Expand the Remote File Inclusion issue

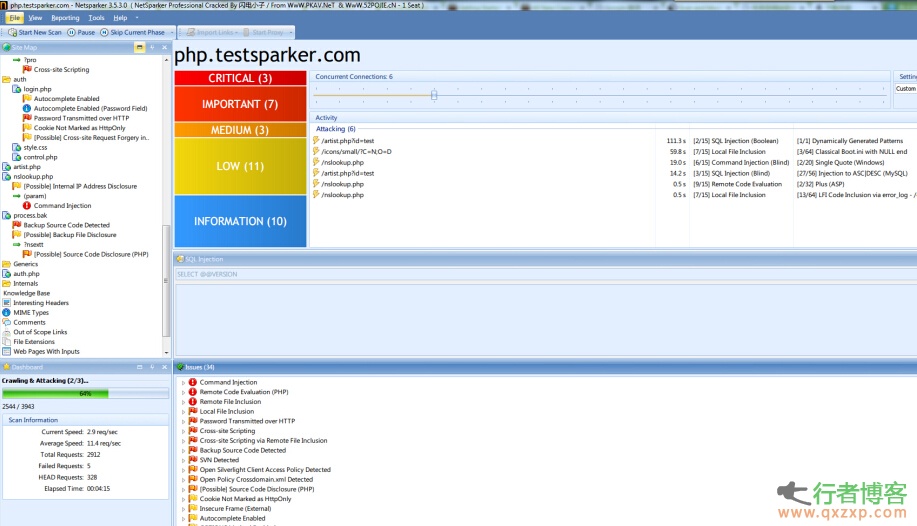point(183,402)
